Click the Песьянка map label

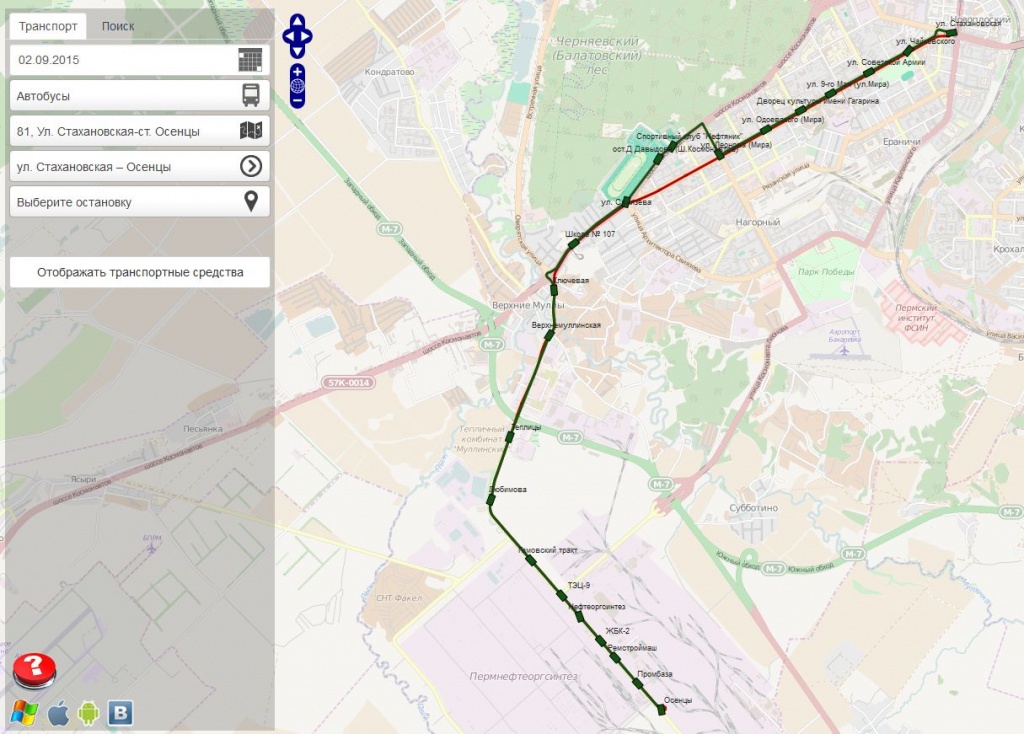pos(202,429)
